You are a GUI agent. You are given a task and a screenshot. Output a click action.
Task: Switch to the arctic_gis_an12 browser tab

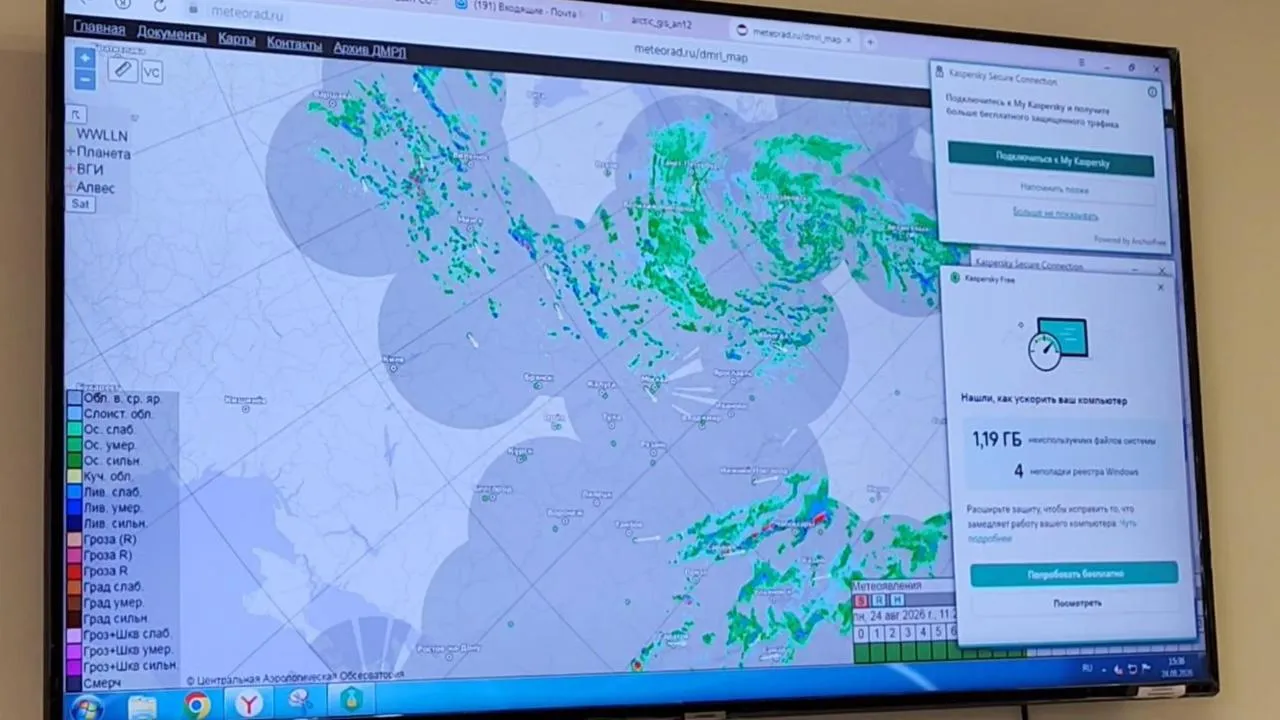click(661, 21)
